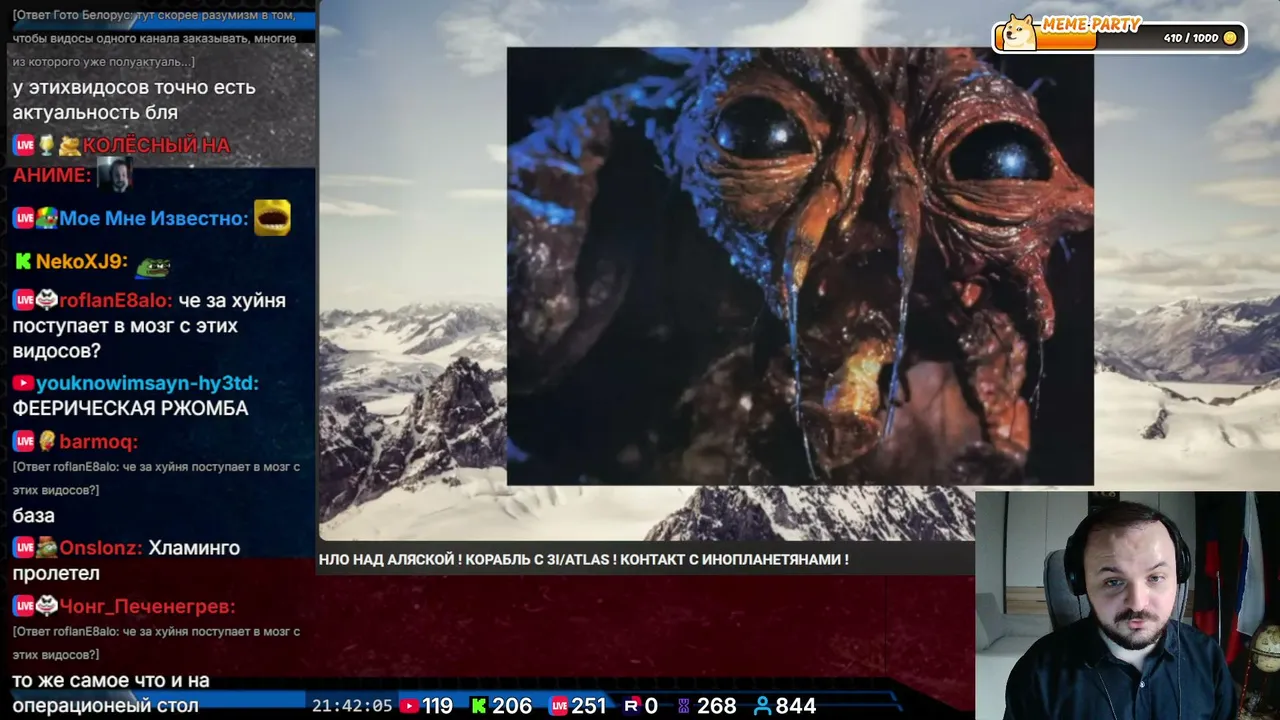Open the face emote after "АНИМЕ:"
This screenshot has width=1280, height=720.
114,175
